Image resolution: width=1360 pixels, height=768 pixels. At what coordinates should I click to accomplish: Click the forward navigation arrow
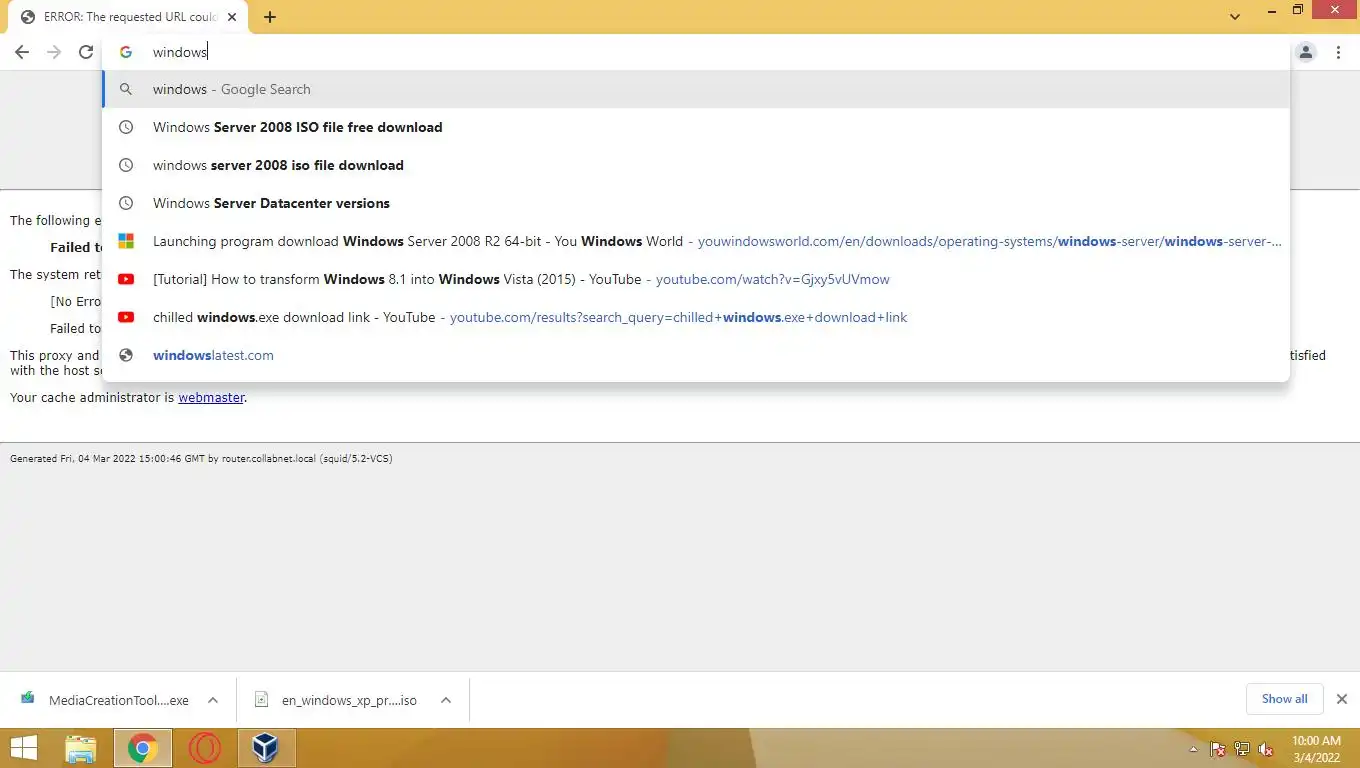[54, 52]
